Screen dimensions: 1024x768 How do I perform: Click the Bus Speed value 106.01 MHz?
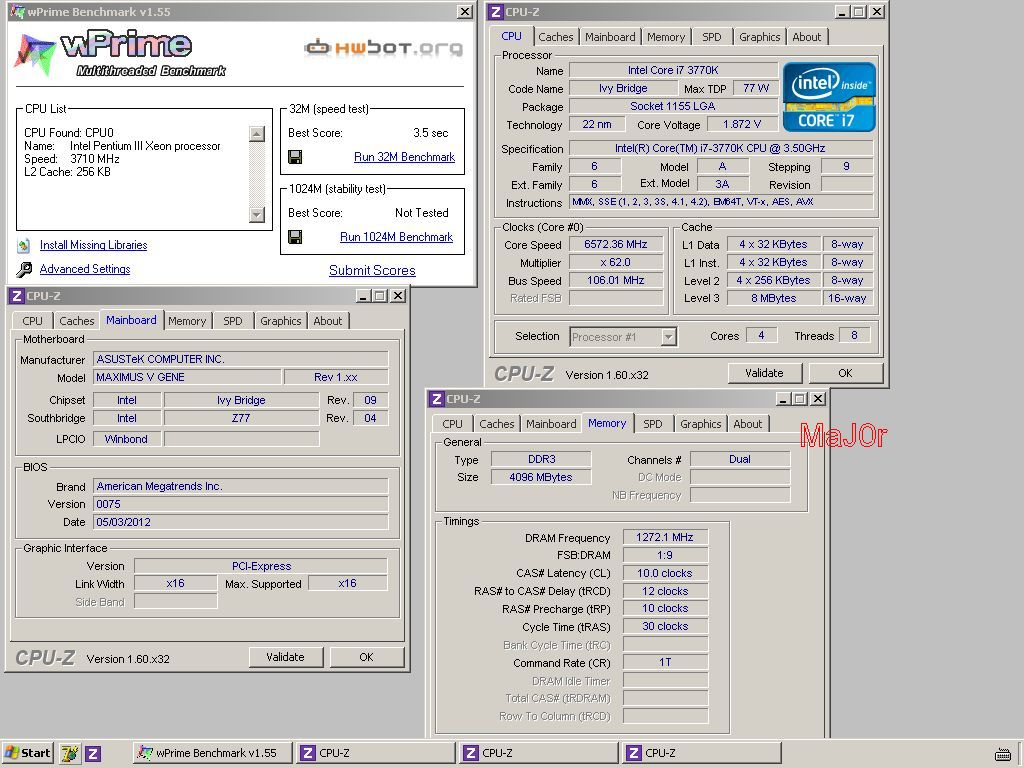pos(616,281)
